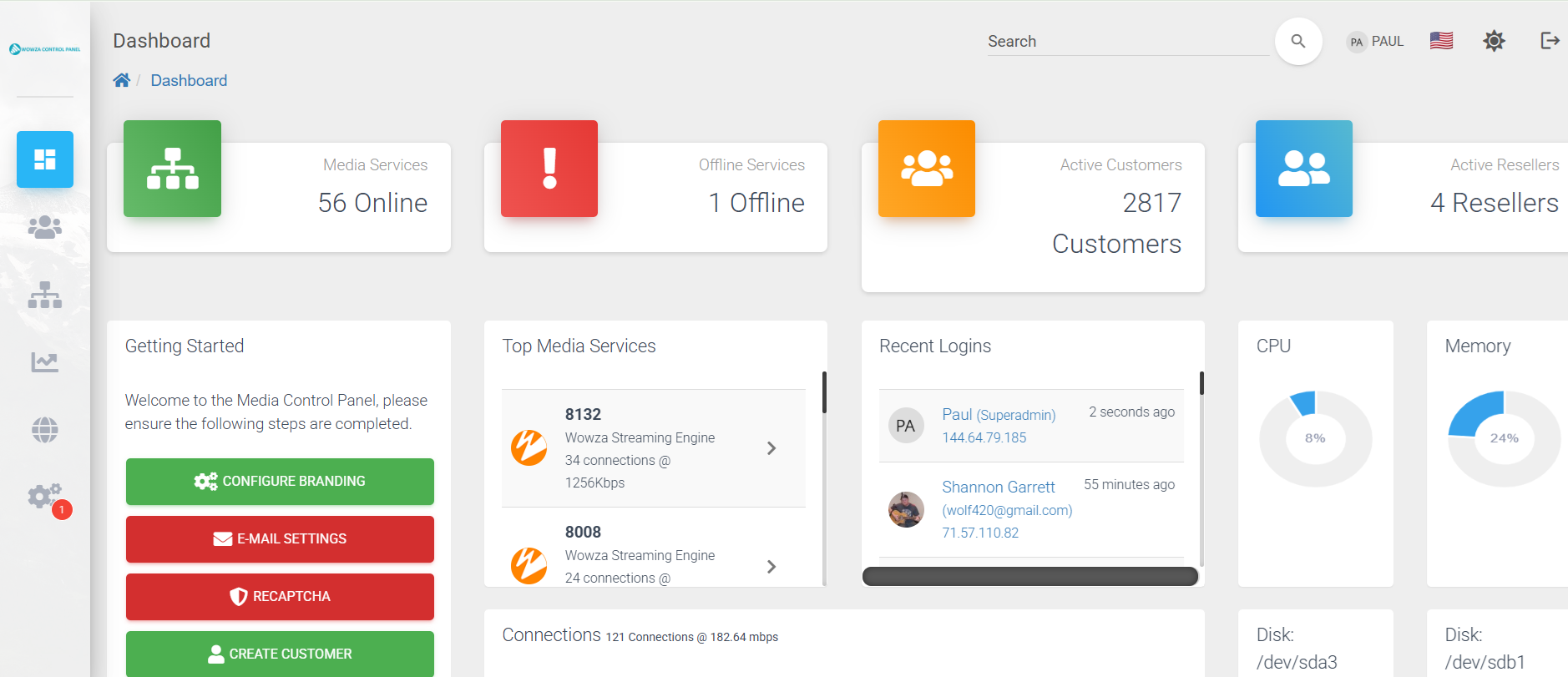This screenshot has width=1568, height=677.
Task: Click the Wowza logo for service 8008
Action: pos(529,566)
